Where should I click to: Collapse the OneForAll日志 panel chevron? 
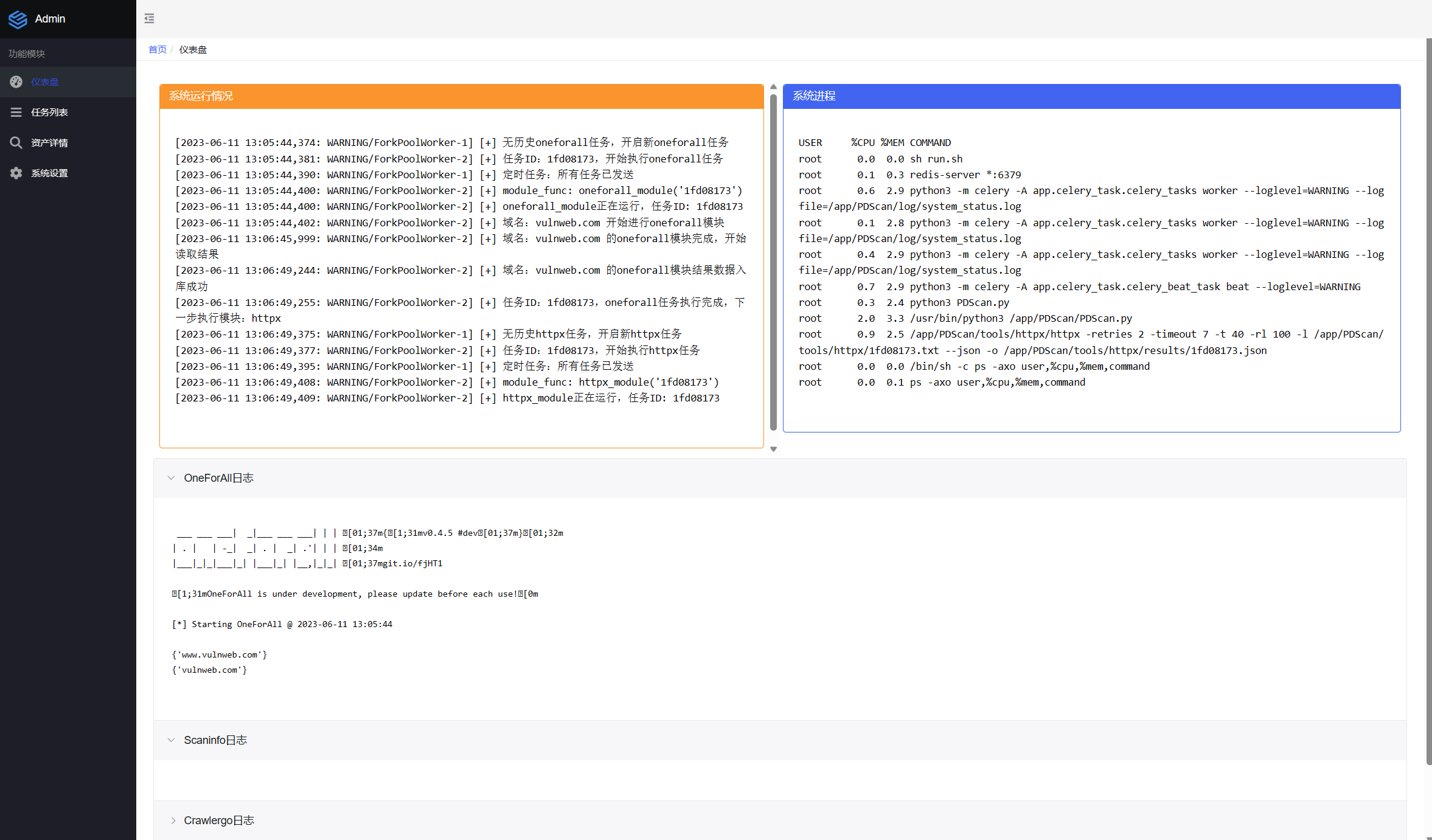point(171,478)
